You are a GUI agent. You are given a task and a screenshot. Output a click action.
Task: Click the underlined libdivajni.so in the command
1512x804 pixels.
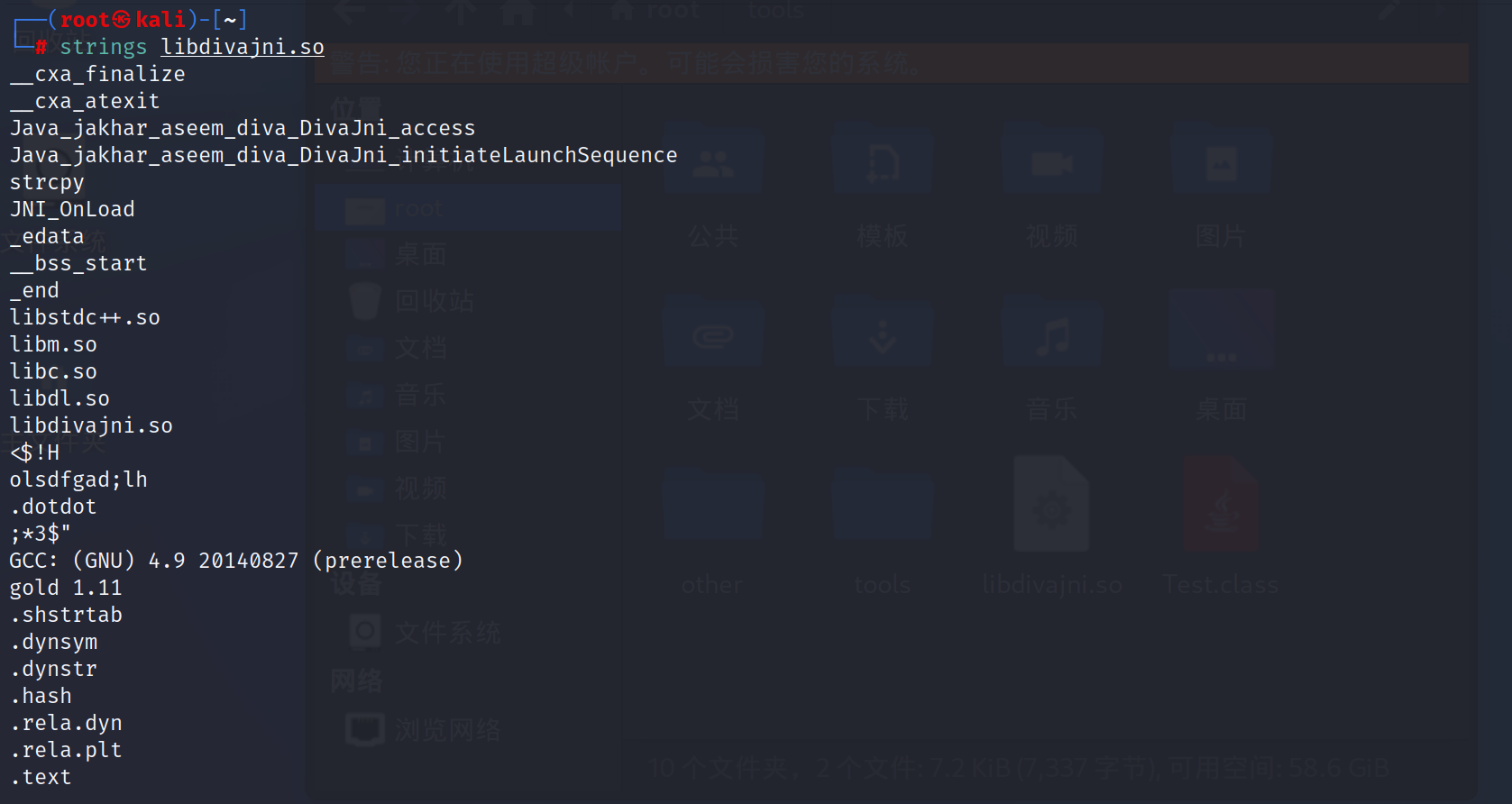[x=243, y=47]
